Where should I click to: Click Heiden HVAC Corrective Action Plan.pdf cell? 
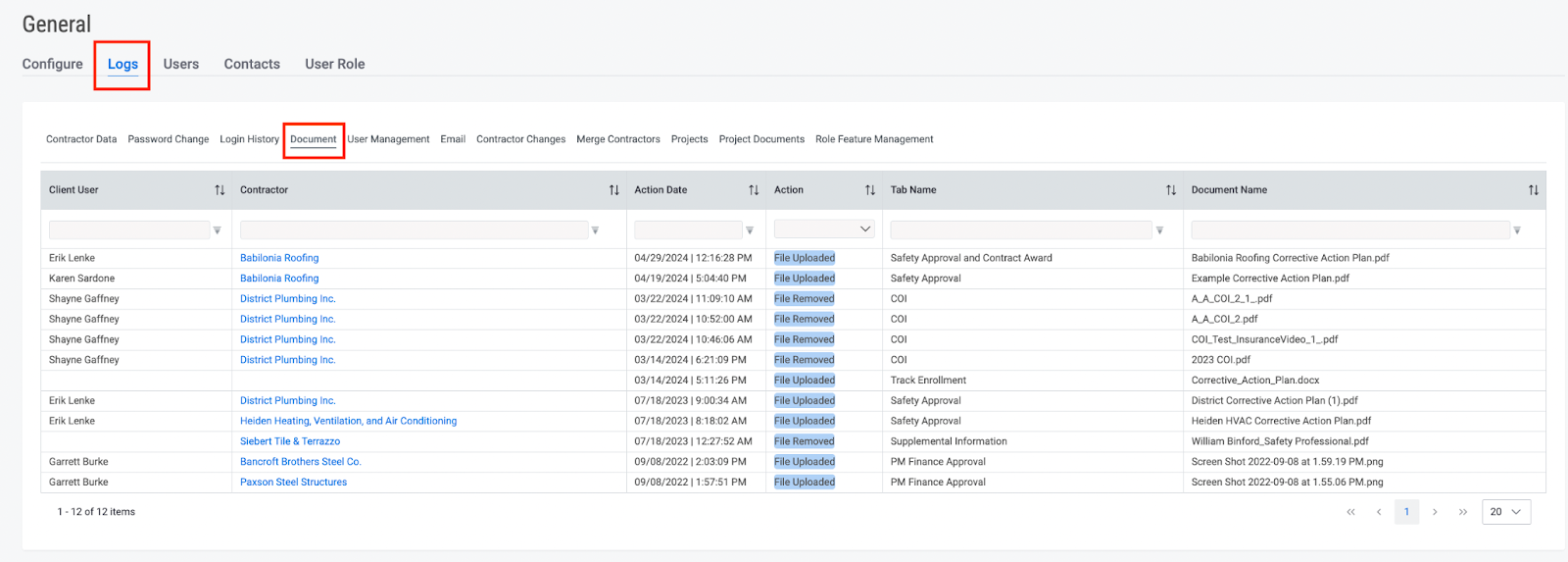[x=1281, y=421]
